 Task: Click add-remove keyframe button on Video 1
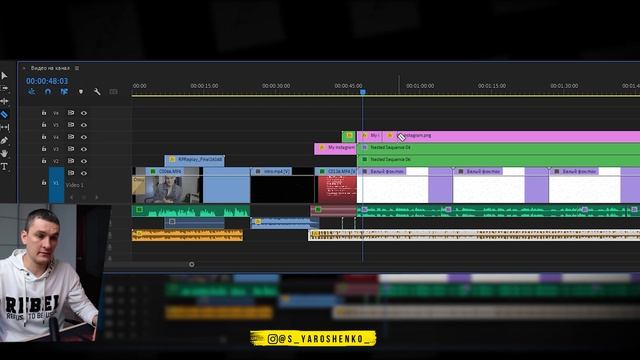click(84, 198)
